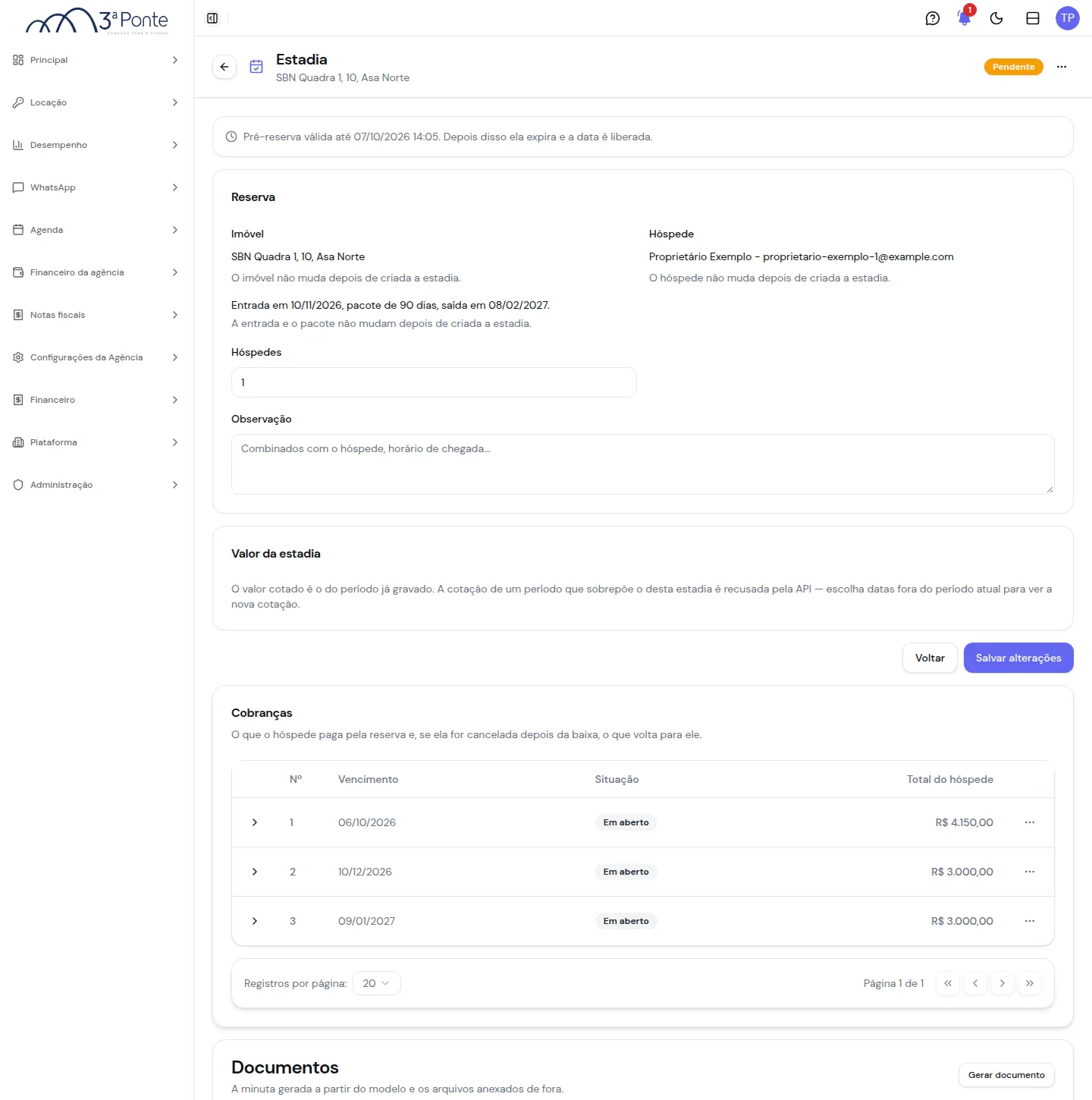The height and width of the screenshot is (1100, 1092).
Task: Open Desempenho menu item
Action: coord(96,145)
